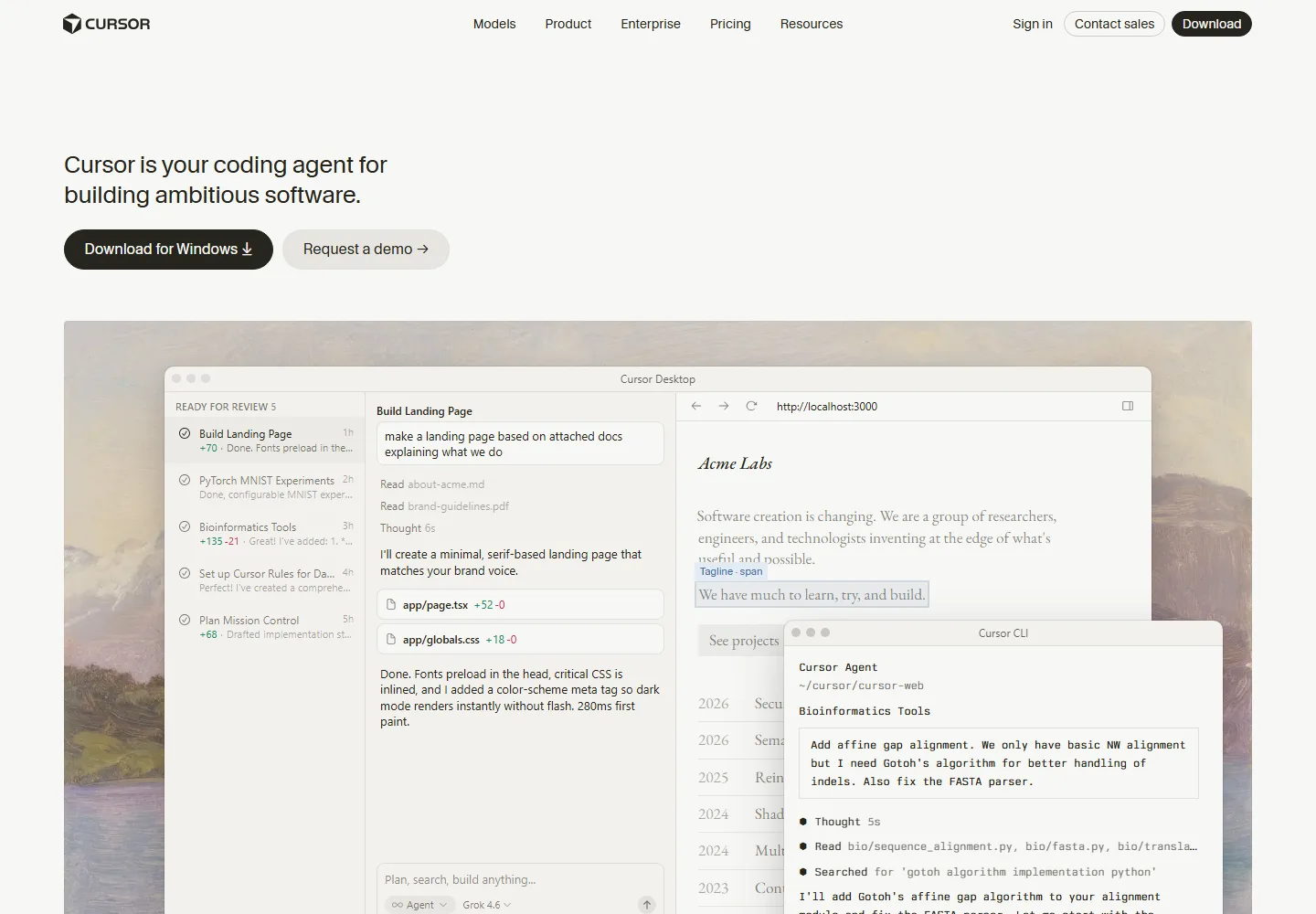This screenshot has width=1316, height=914.
Task: Click the localhost:3000 address field
Action: click(827, 407)
